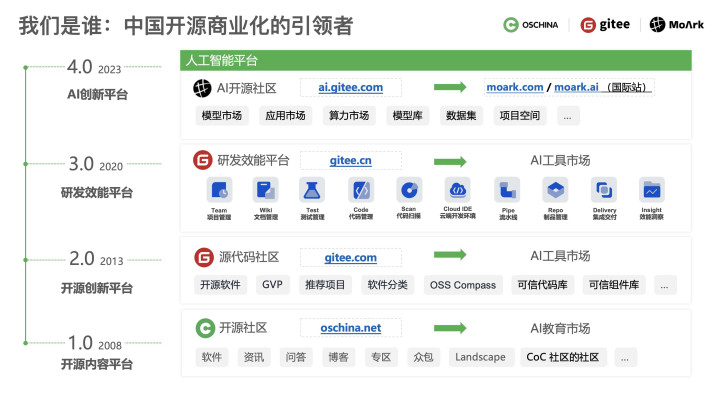Click the red G icon beside 源代码社区
Screen dimensions: 718x404
[204, 257]
